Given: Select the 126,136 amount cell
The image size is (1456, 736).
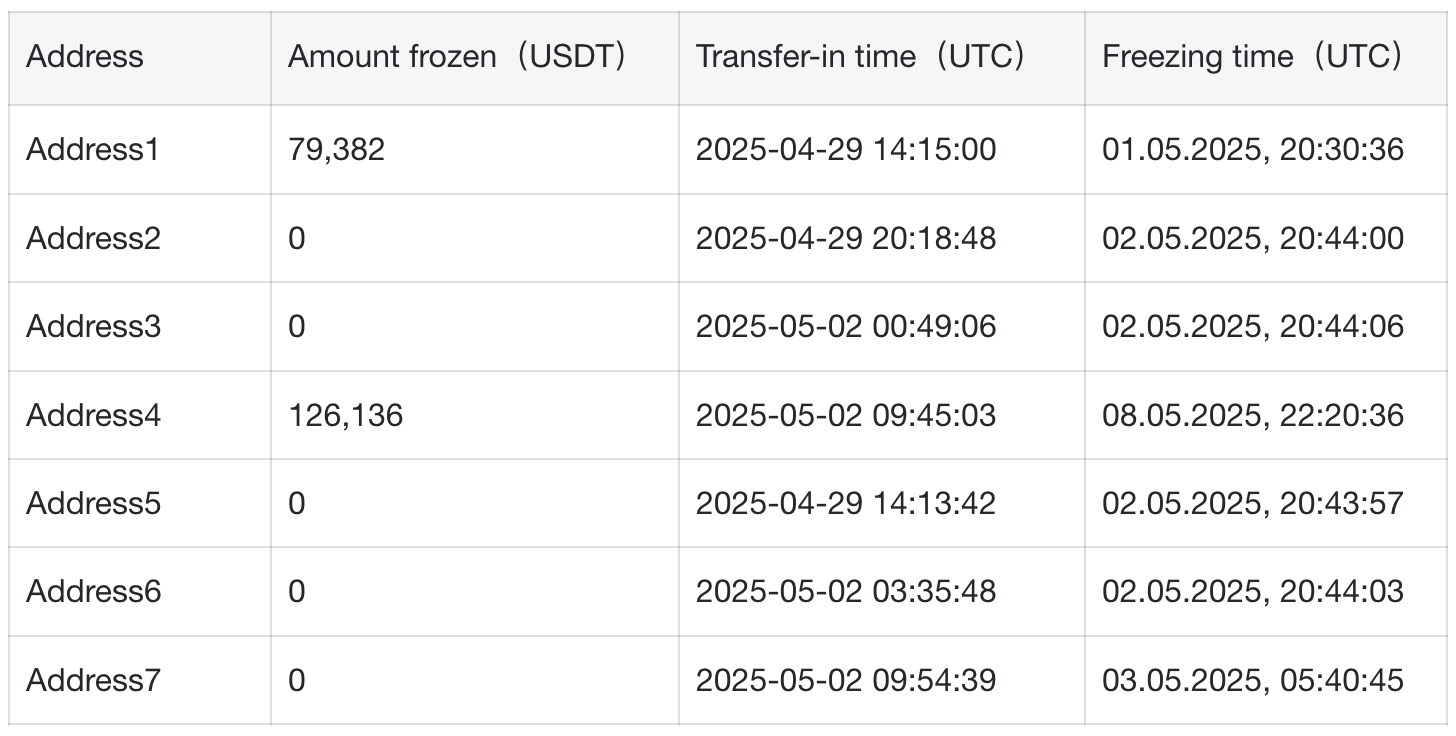Looking at the screenshot, I should [x=346, y=415].
